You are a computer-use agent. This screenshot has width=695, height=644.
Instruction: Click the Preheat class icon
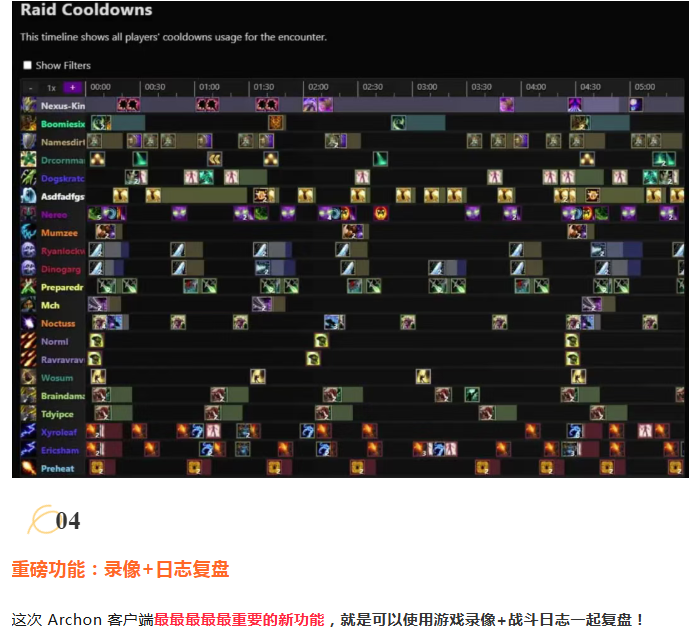[x=30, y=468]
